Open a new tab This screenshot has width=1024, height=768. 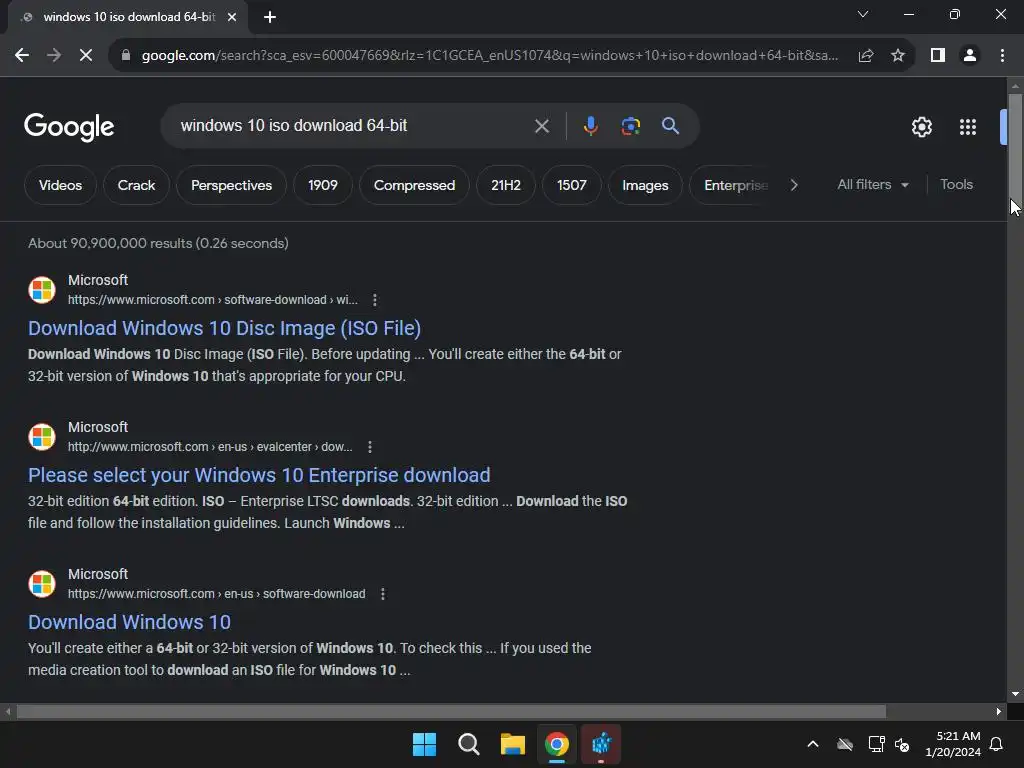point(270,17)
